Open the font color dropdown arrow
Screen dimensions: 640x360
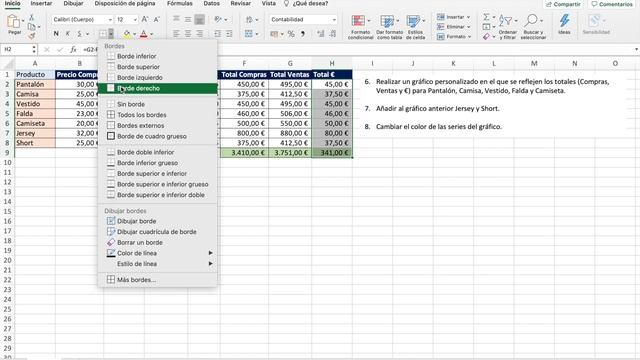pos(151,34)
